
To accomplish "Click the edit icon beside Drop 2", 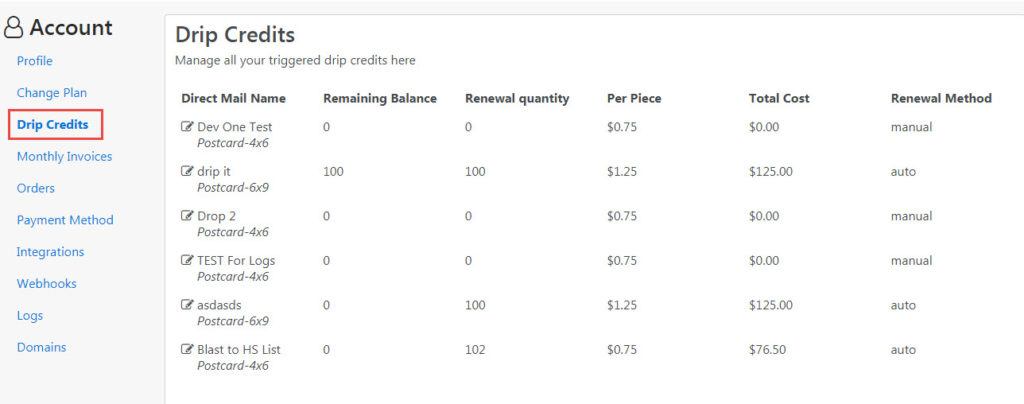I will [187, 215].
